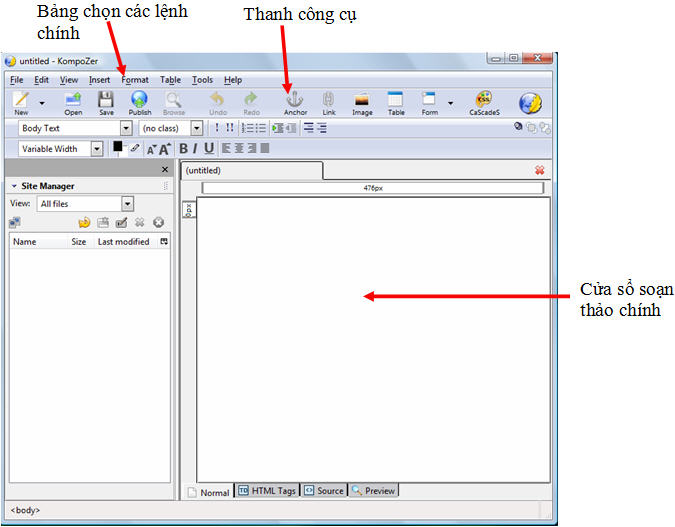Screen dimensions: 675x527
Task: Collapse the Site Manager disclosure triangle
Action: (x=14, y=186)
